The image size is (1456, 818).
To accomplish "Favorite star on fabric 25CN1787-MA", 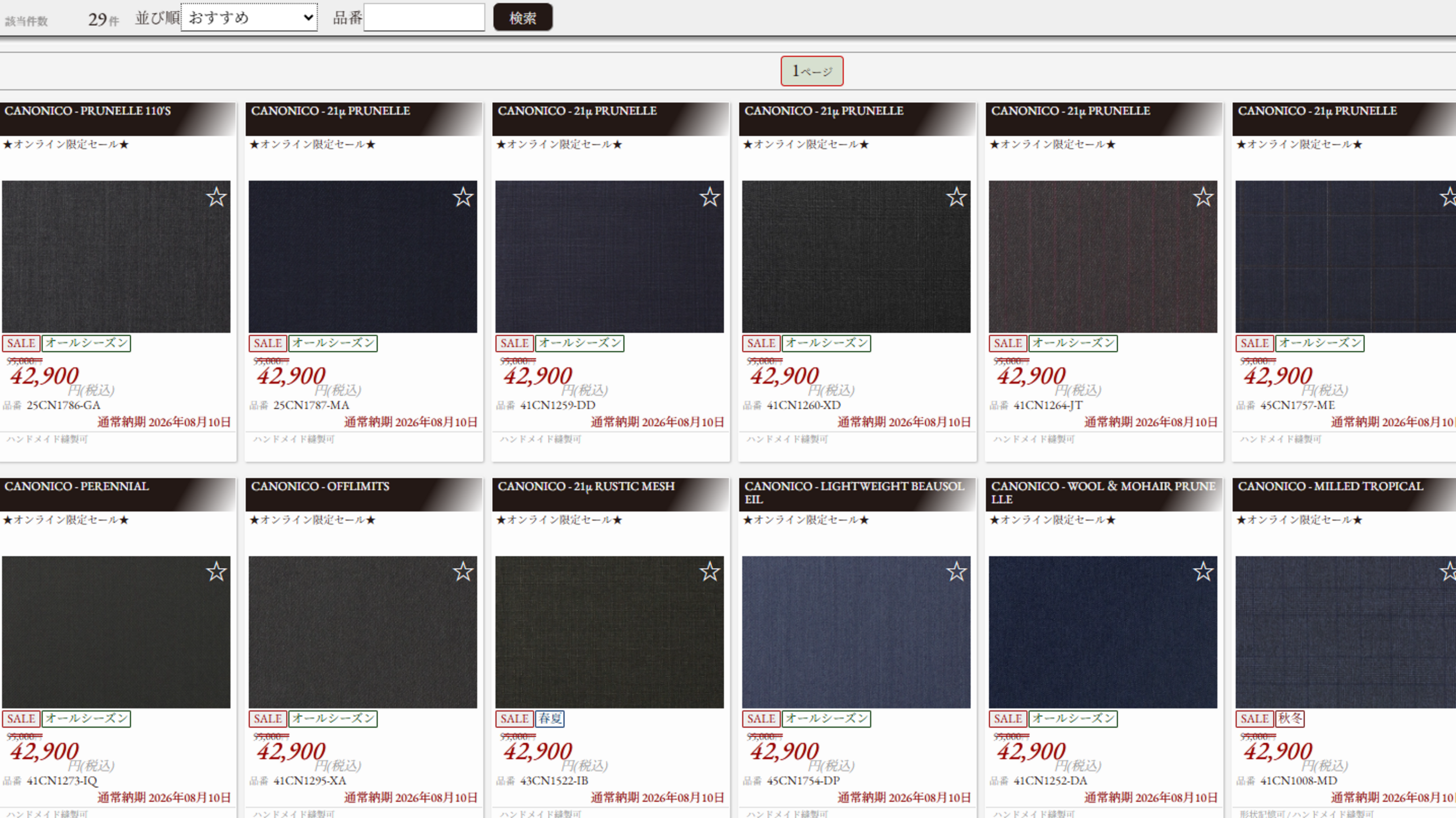I will (463, 197).
